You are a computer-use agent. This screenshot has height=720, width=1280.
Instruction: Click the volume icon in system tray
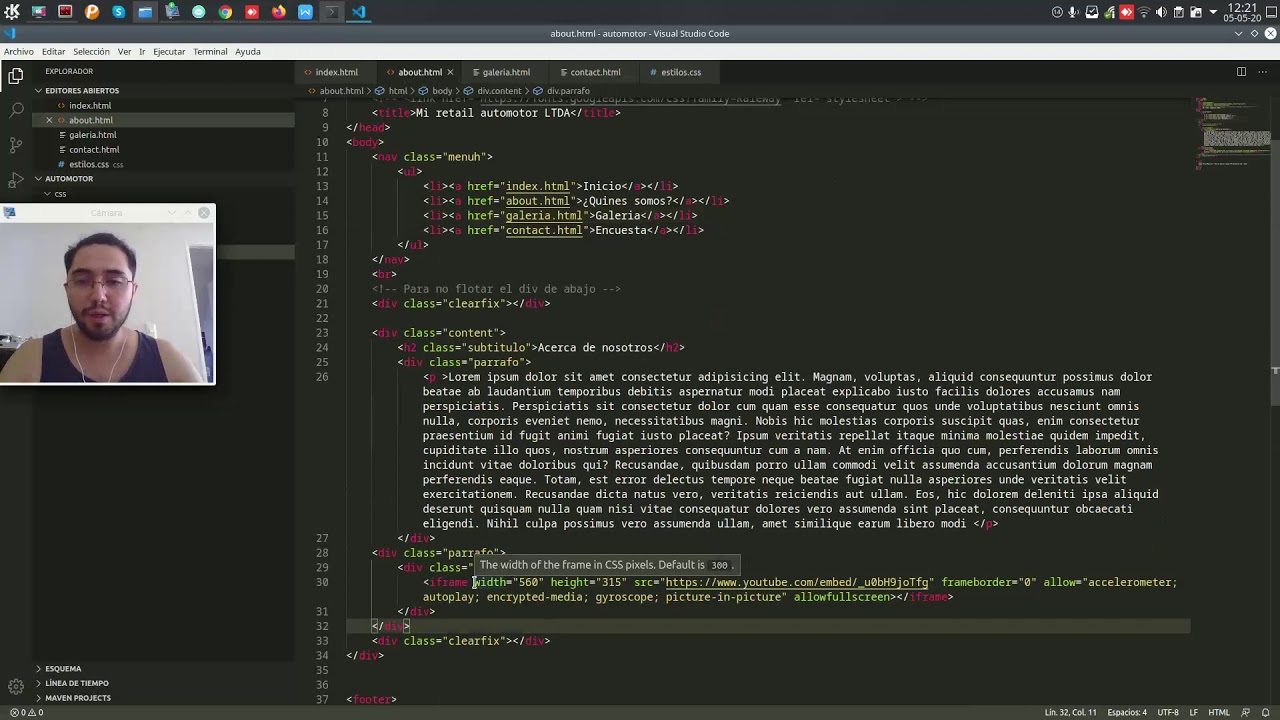pyautogui.click(x=1161, y=12)
